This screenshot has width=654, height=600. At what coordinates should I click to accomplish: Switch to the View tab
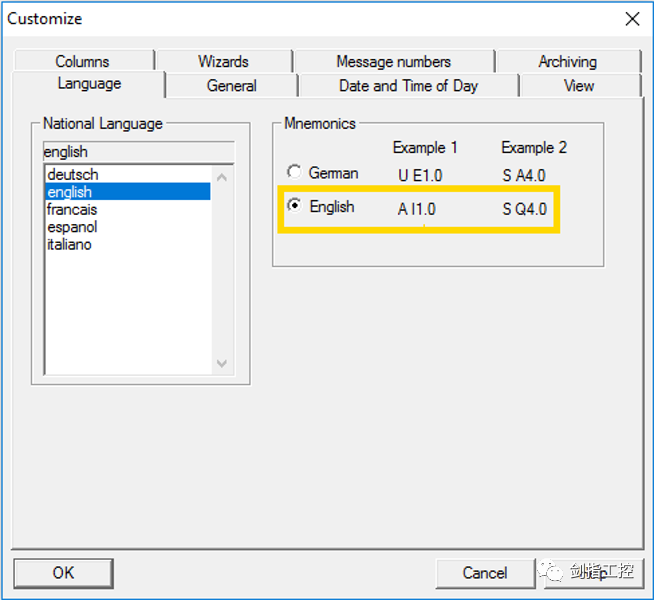579,86
